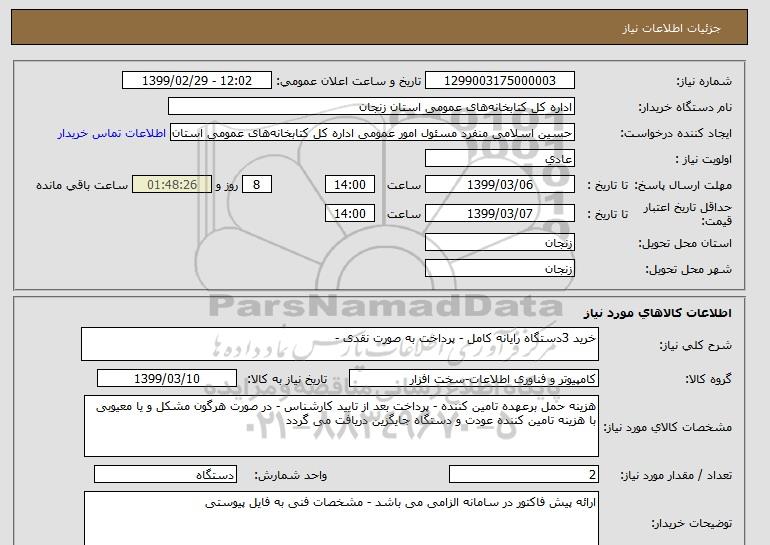Screen dimensions: 770x545
Task: Click the request creator field
Action: pyautogui.click(x=372, y=133)
